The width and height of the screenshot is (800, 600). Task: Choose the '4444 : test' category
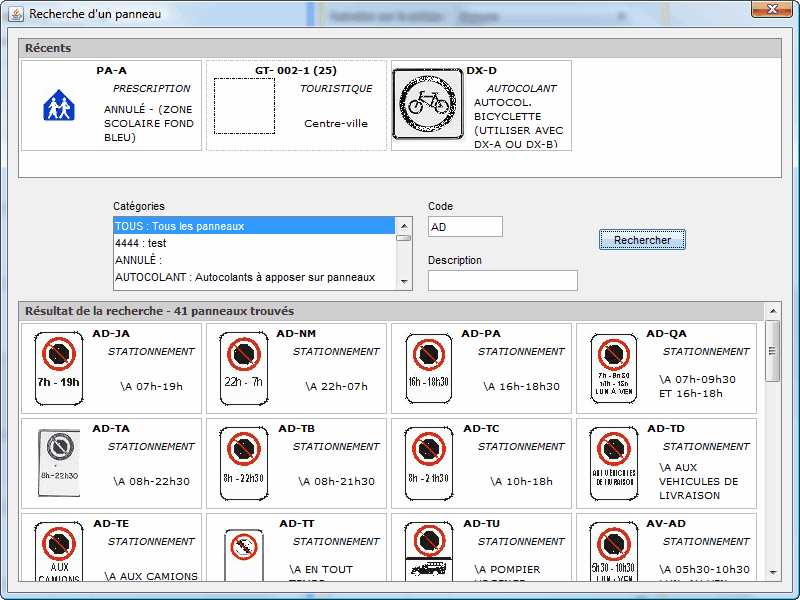tap(254, 243)
